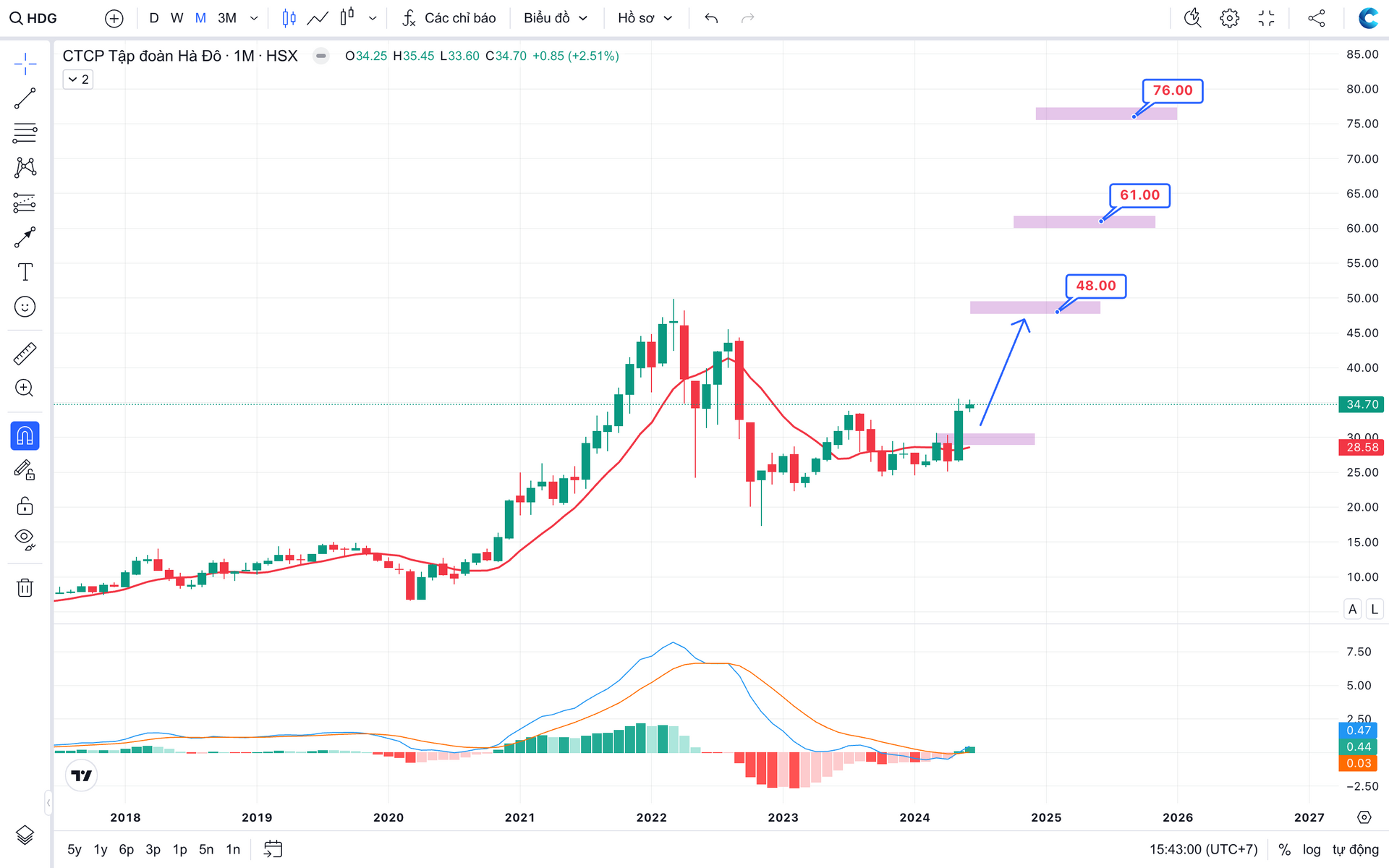Image resolution: width=1389 pixels, height=868 pixels.
Task: Toggle tự động auto scale
Action: pos(1355,849)
